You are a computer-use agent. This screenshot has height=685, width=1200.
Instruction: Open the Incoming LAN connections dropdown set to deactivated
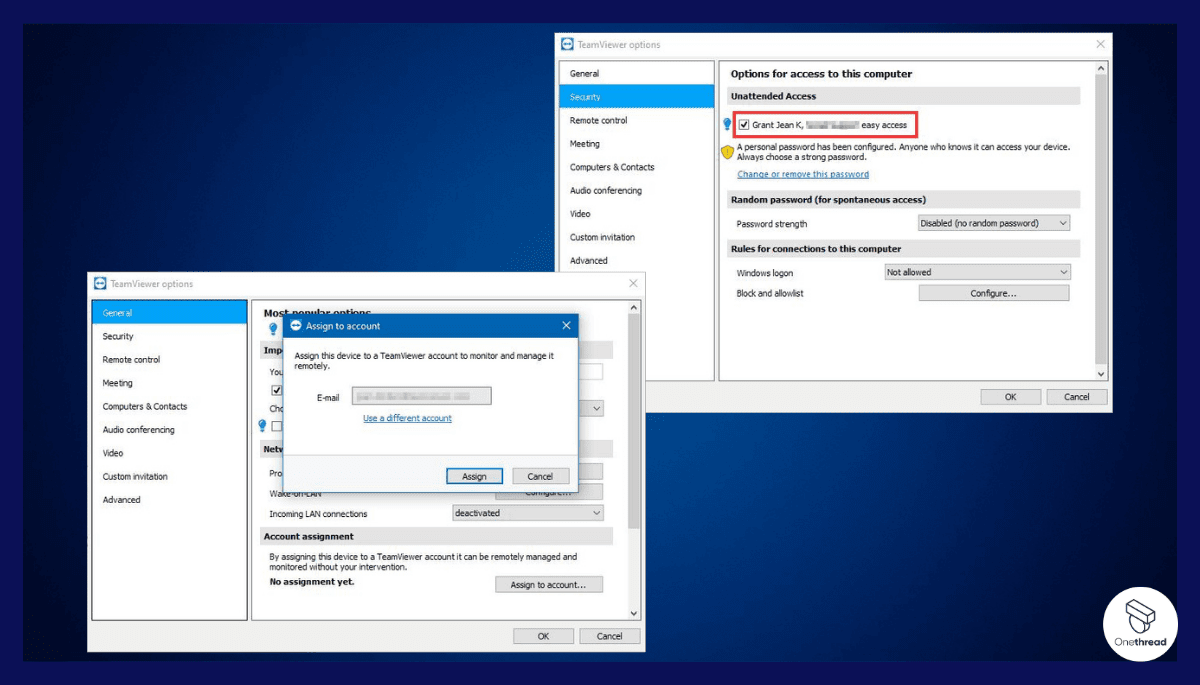(x=528, y=513)
